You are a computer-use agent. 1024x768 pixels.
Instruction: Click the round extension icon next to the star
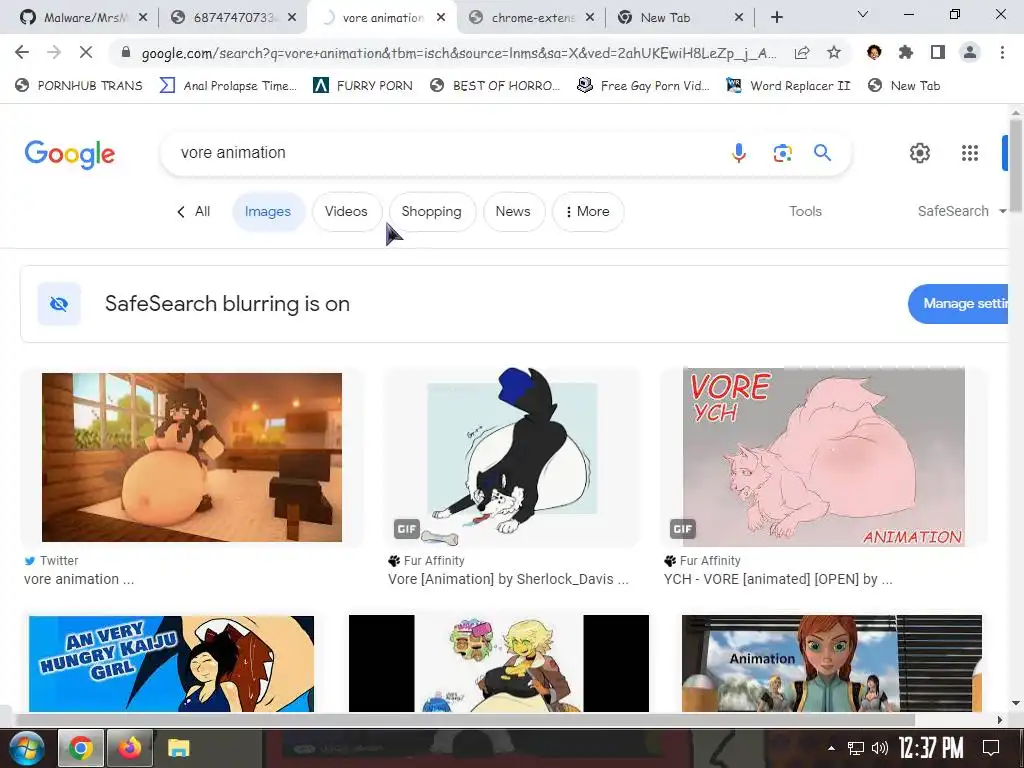(x=874, y=52)
